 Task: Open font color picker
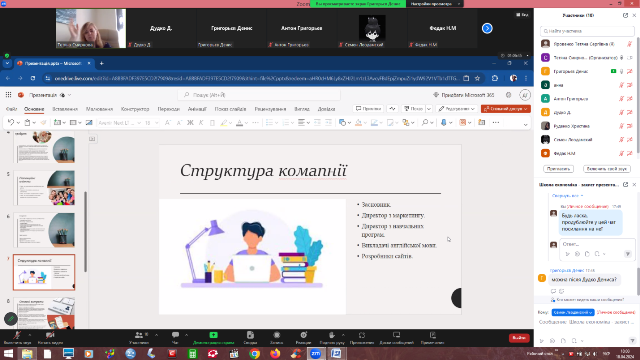[247, 122]
